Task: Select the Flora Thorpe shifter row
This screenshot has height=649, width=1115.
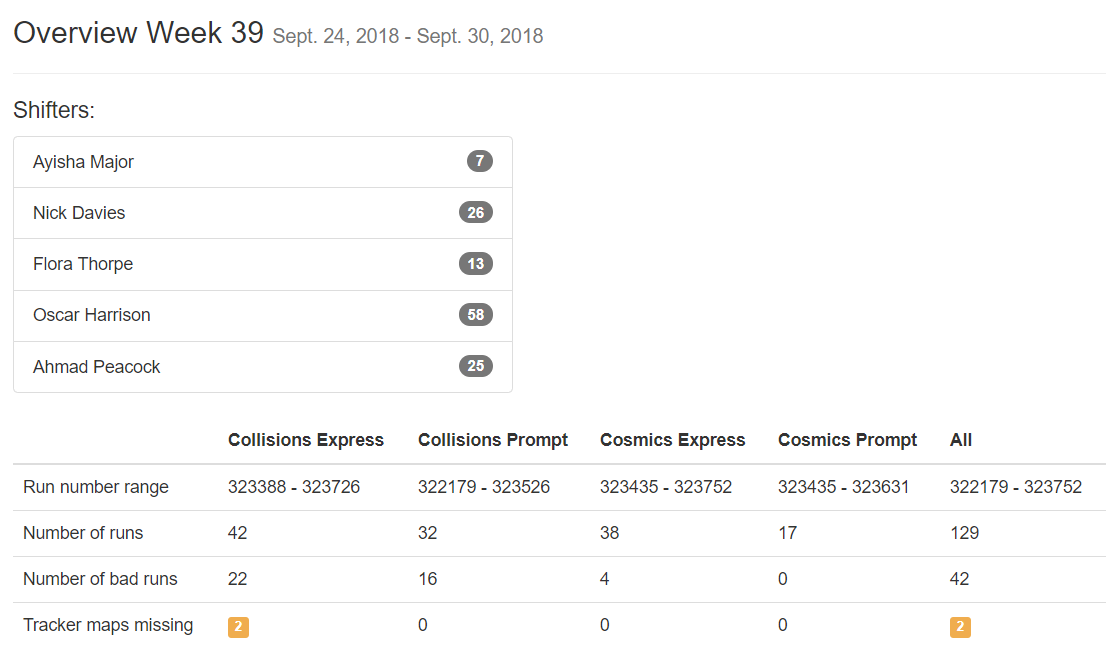Action: click(x=263, y=264)
